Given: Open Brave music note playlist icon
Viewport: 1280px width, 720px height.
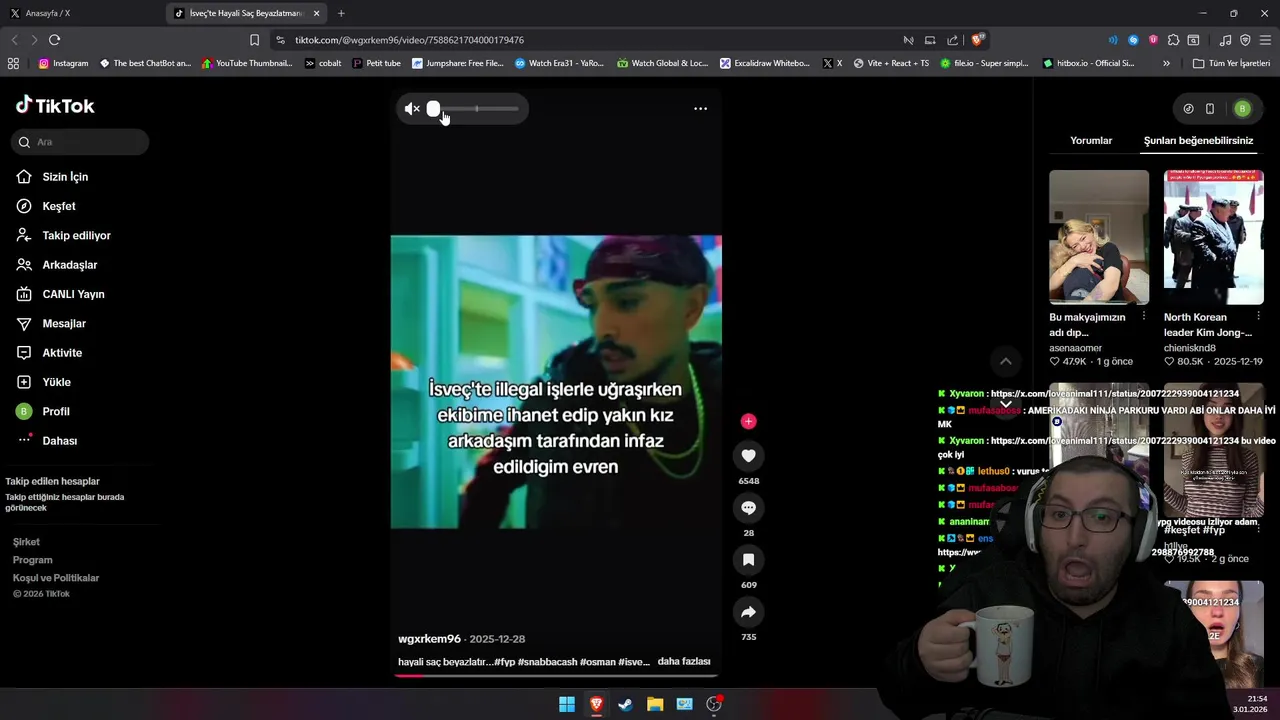Looking at the screenshot, I should (1225, 40).
